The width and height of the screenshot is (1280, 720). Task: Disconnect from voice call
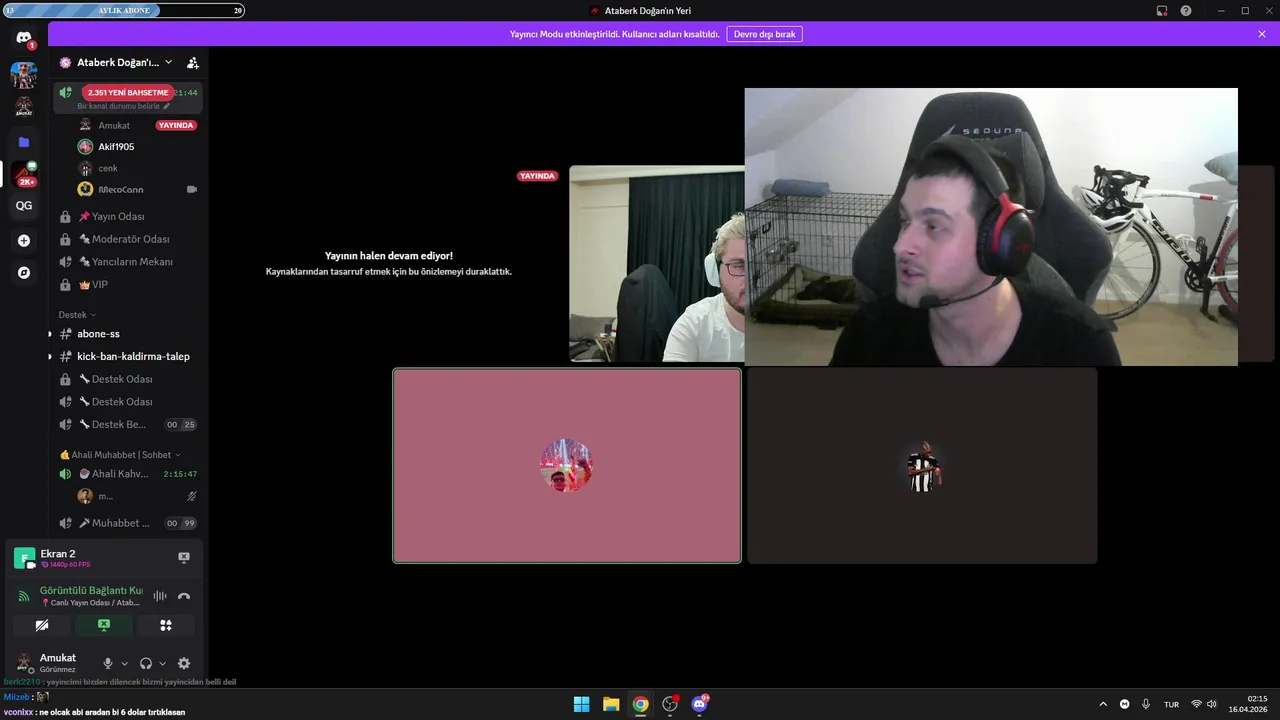pyautogui.click(x=184, y=596)
